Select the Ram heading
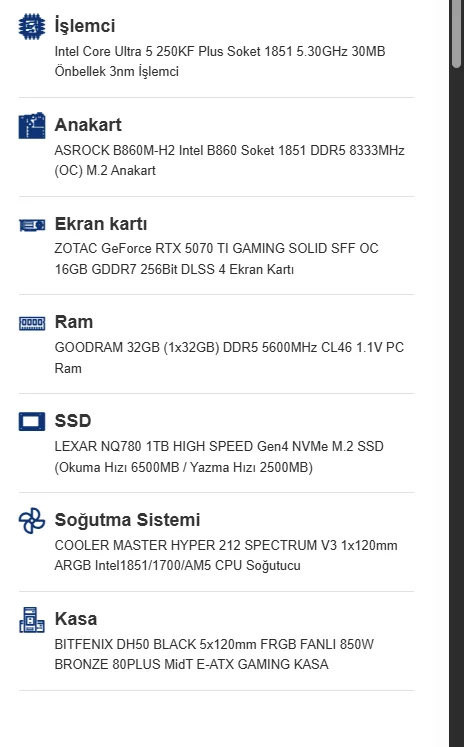 74,322
